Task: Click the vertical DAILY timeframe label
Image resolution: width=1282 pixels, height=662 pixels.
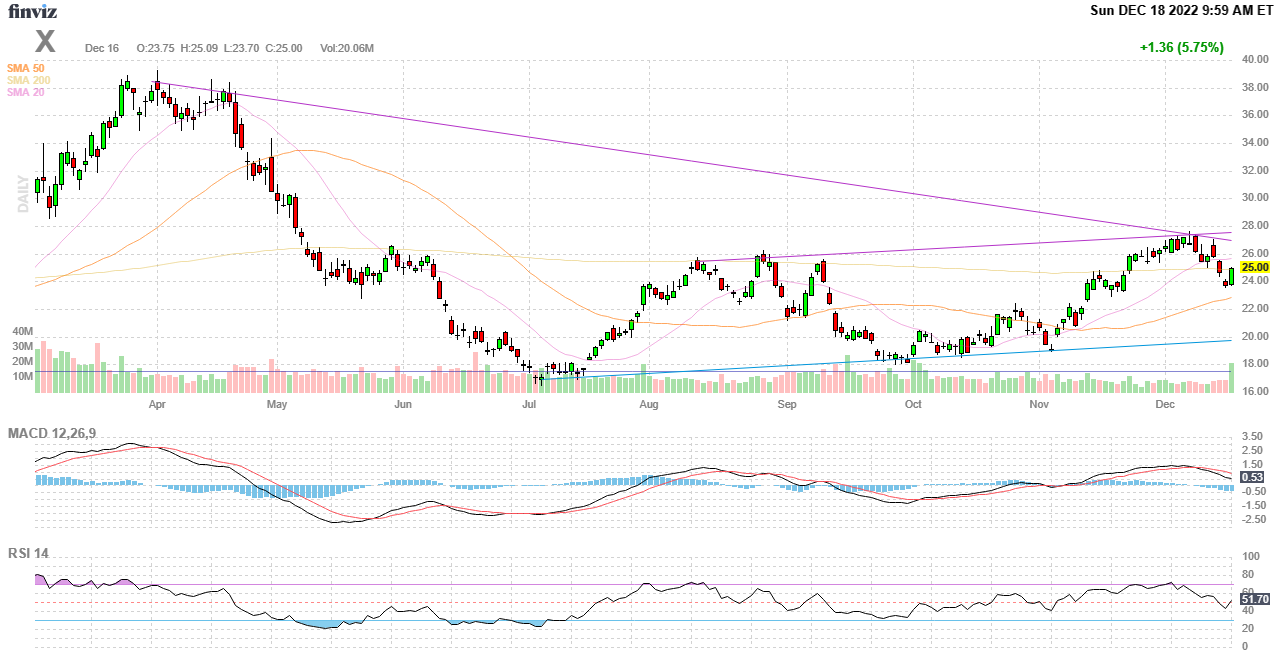Action: [22, 193]
